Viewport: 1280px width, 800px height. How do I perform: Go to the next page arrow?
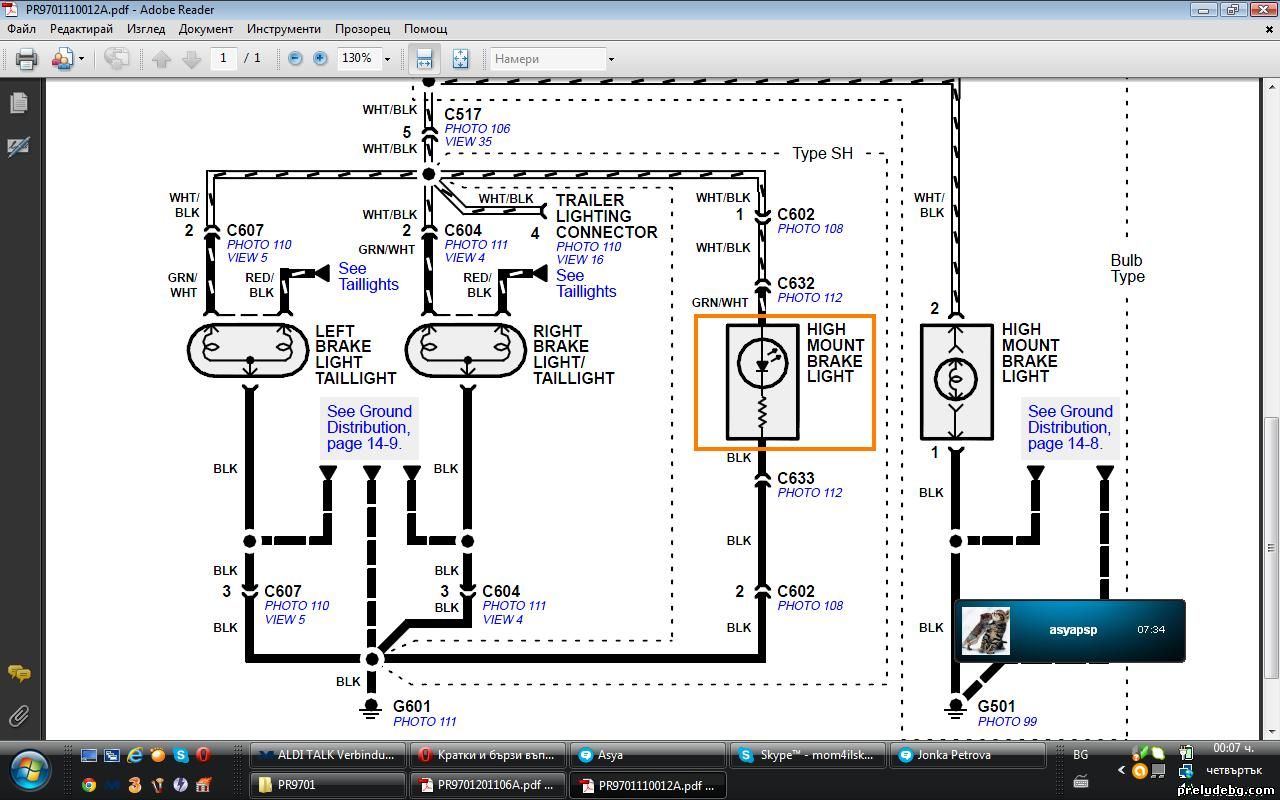pyautogui.click(x=192, y=59)
